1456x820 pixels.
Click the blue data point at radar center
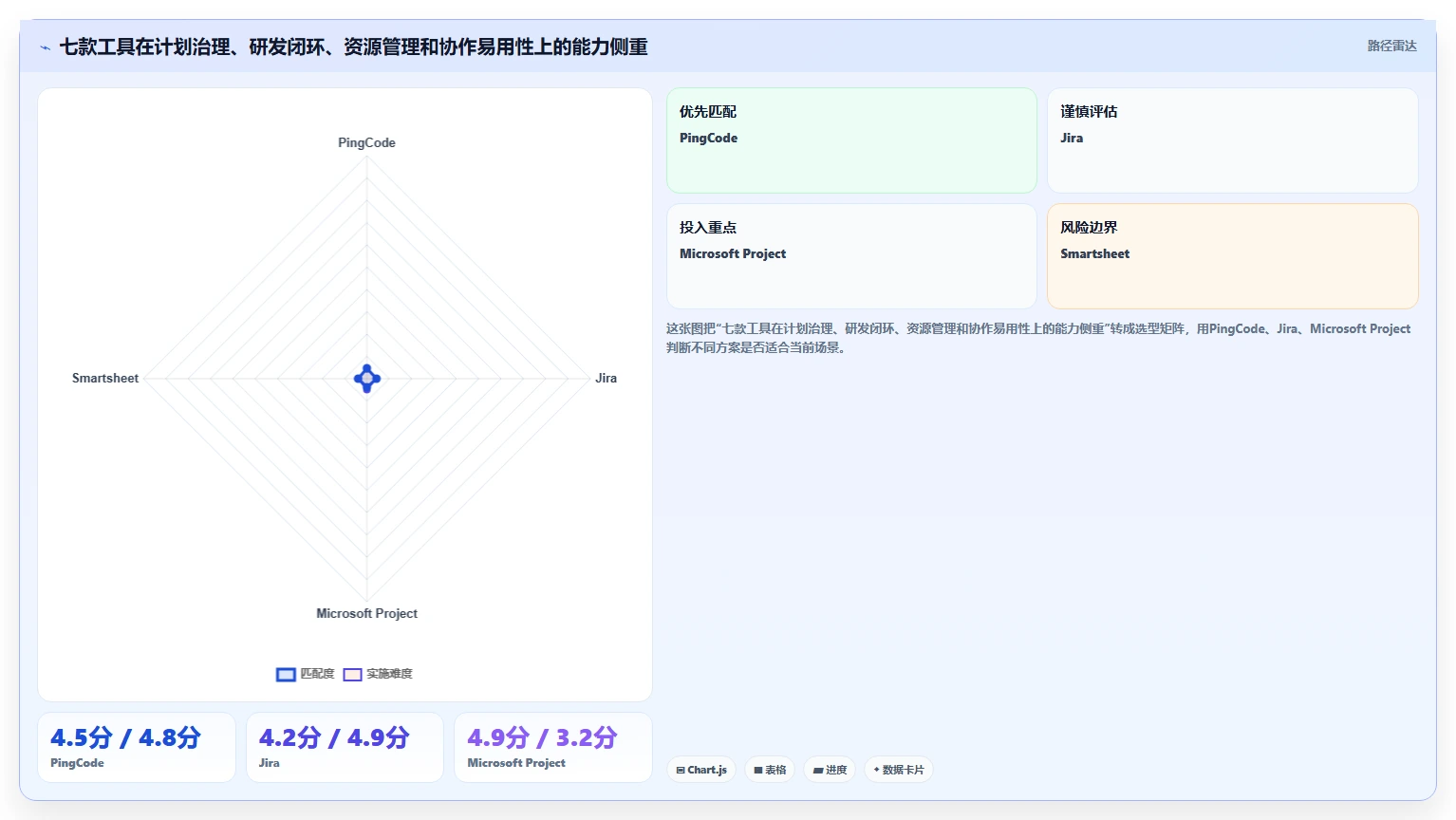367,379
